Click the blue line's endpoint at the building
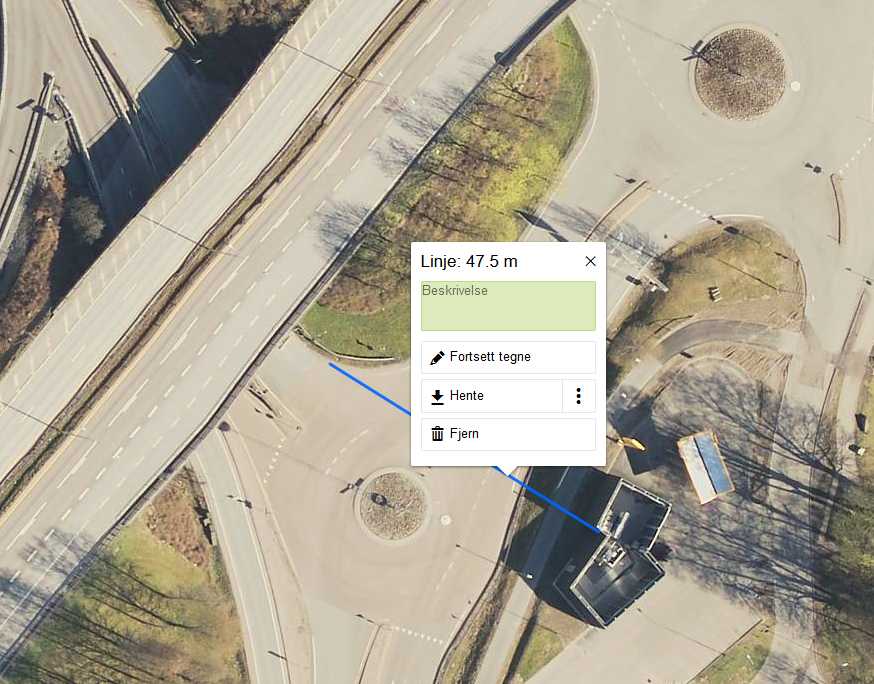The height and width of the screenshot is (684, 874). [601, 531]
